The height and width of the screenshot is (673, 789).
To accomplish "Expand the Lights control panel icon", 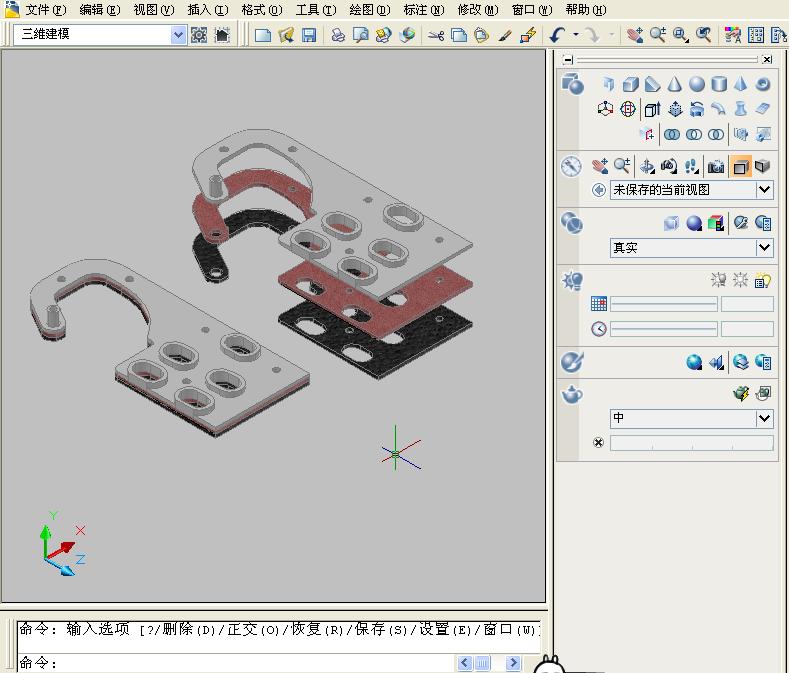I will (x=572, y=280).
